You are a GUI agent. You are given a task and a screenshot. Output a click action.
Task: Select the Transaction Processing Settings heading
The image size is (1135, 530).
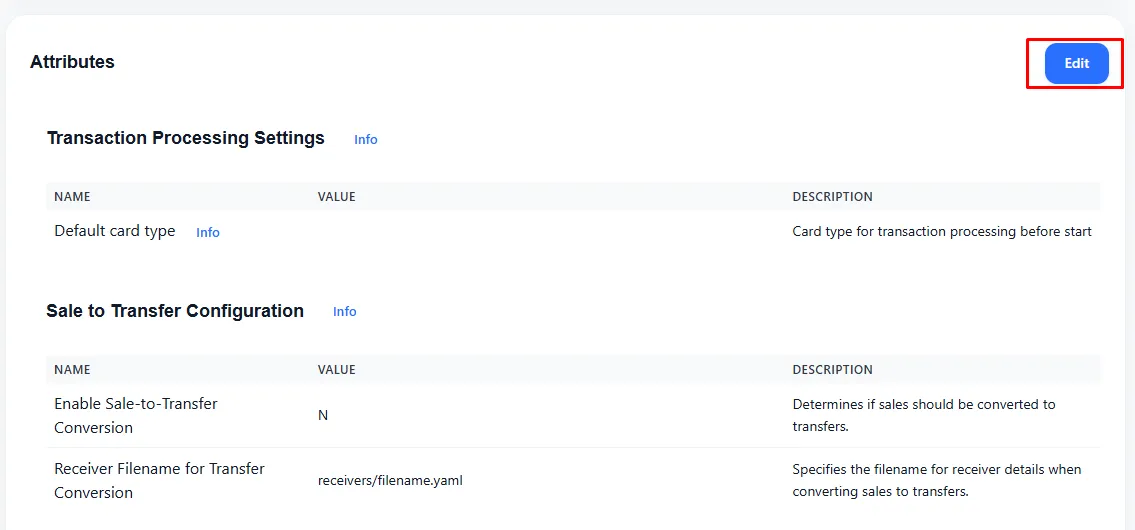[x=186, y=138]
